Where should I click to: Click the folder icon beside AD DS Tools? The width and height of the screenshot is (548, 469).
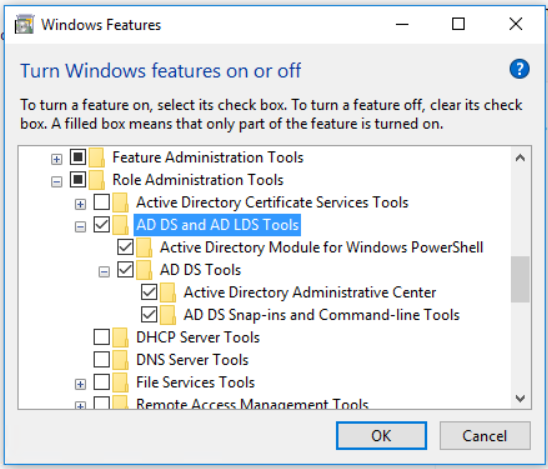(x=144, y=270)
